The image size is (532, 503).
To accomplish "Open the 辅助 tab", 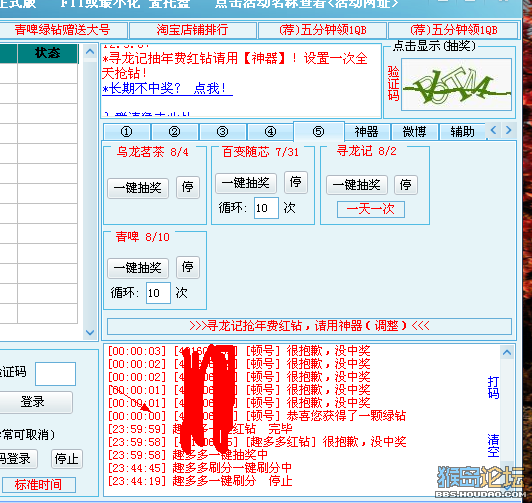I will (462, 132).
